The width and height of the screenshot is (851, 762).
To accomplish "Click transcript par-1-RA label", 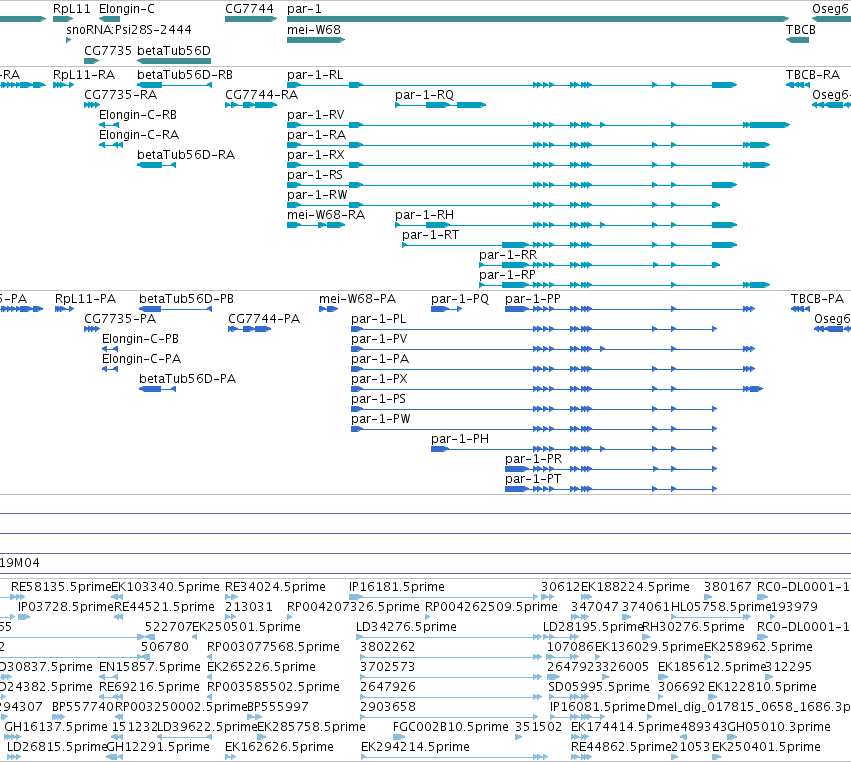I will [316, 135].
